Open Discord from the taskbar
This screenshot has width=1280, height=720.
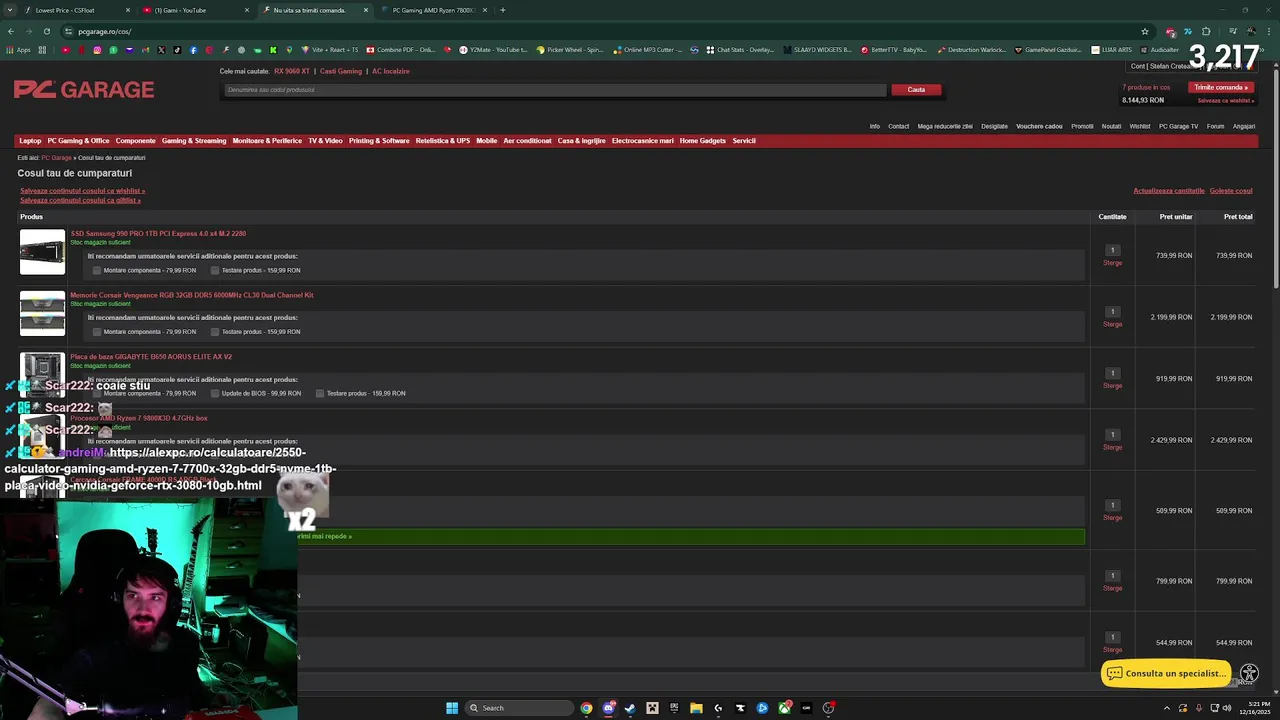pos(608,708)
